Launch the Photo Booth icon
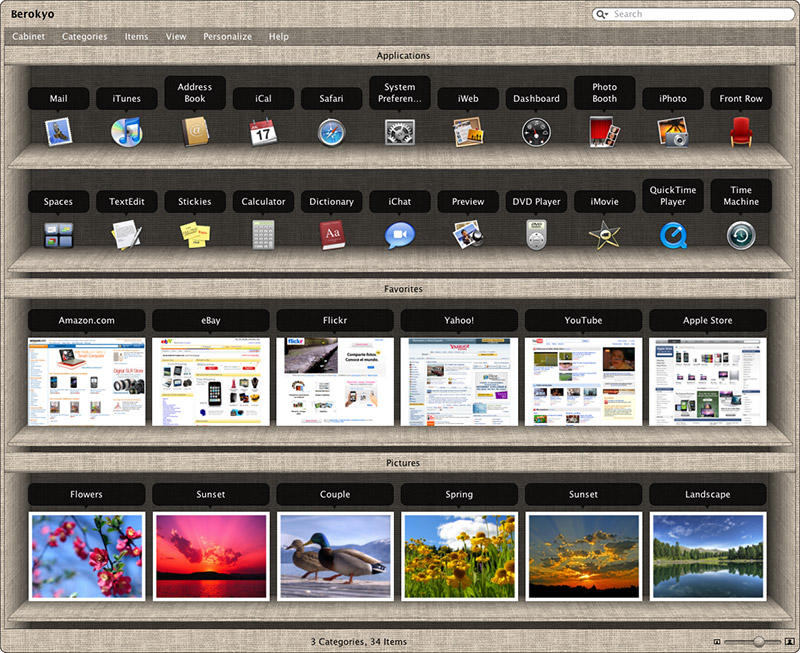Image resolution: width=800 pixels, height=653 pixels. 605,132
